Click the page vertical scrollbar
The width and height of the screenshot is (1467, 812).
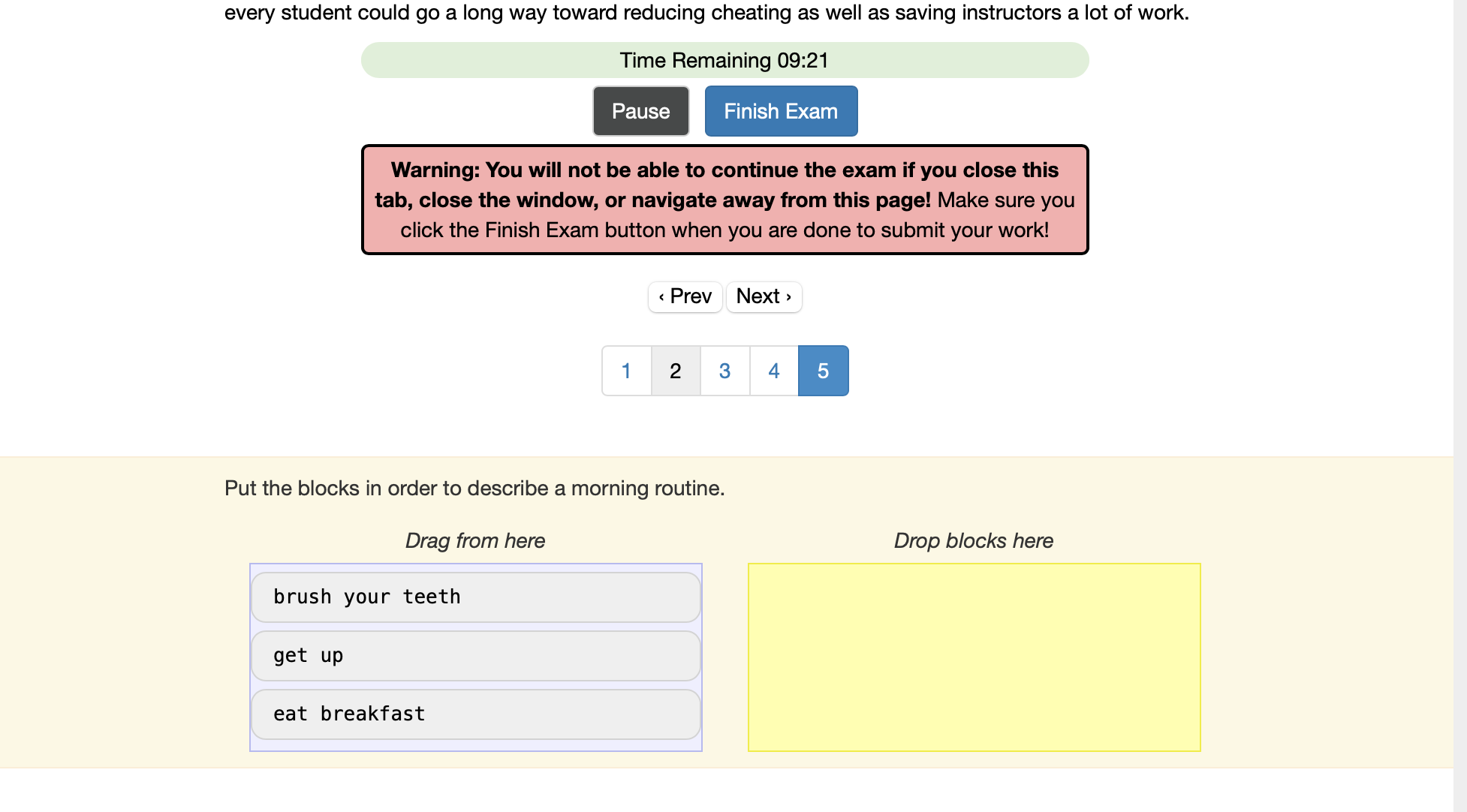[x=1460, y=406]
